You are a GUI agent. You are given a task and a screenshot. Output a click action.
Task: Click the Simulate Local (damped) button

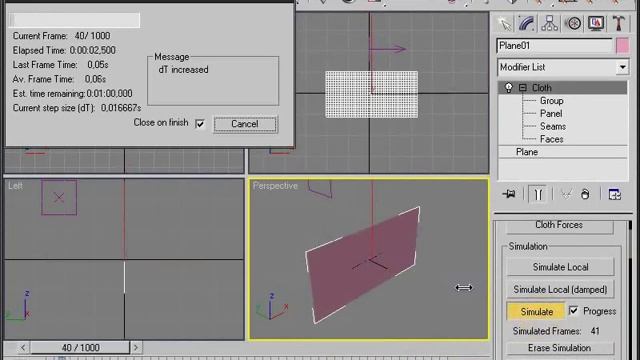pos(560,289)
